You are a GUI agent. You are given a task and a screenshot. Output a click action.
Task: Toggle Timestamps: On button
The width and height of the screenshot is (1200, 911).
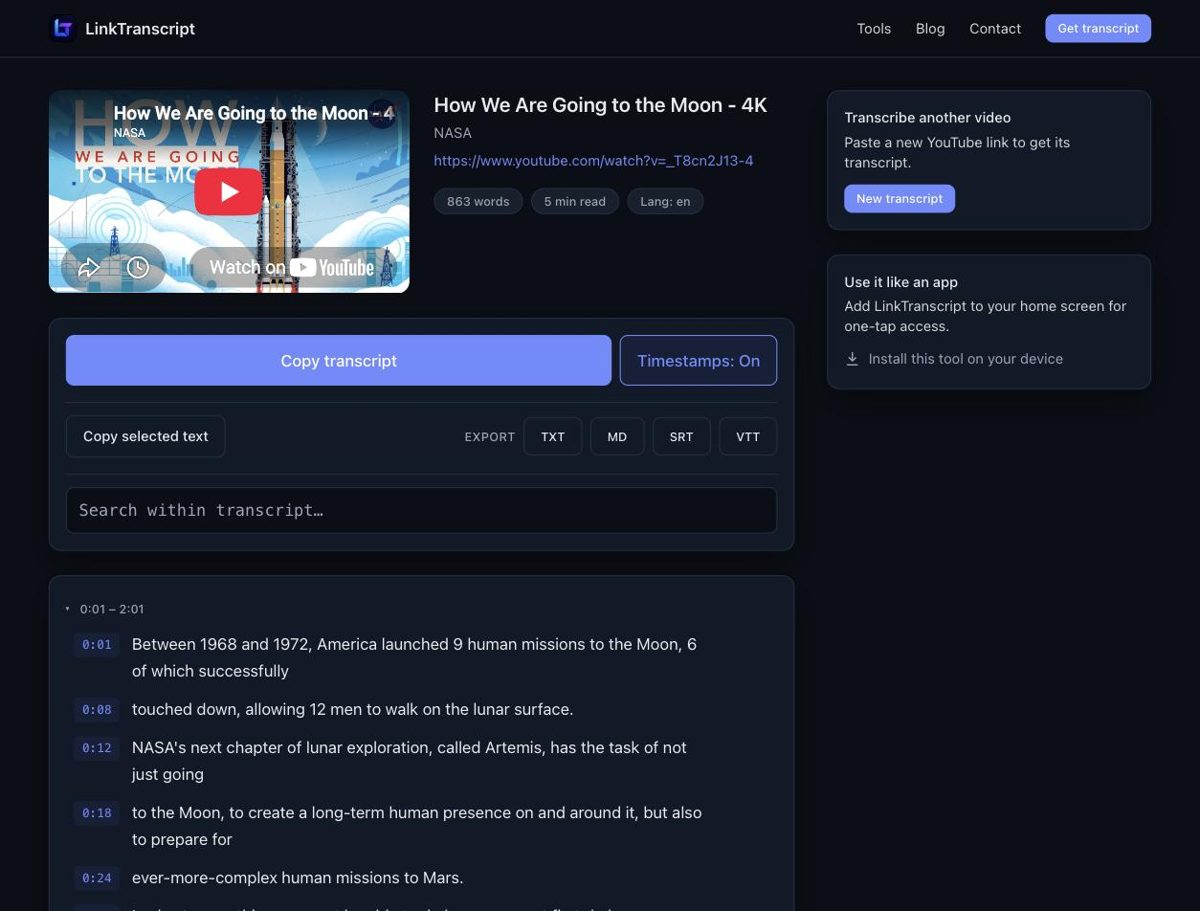tap(698, 360)
